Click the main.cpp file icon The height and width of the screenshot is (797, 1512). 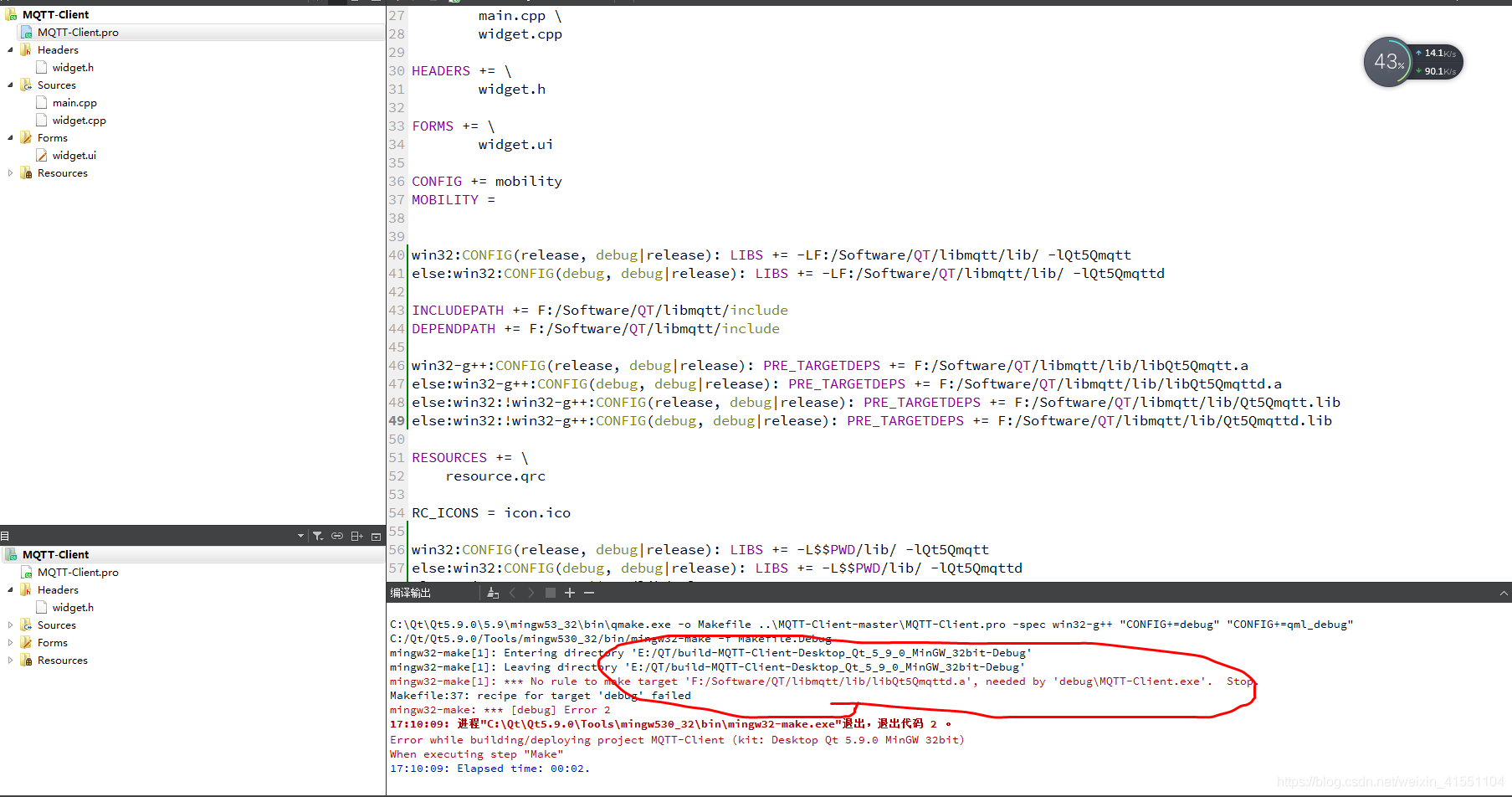[x=42, y=103]
